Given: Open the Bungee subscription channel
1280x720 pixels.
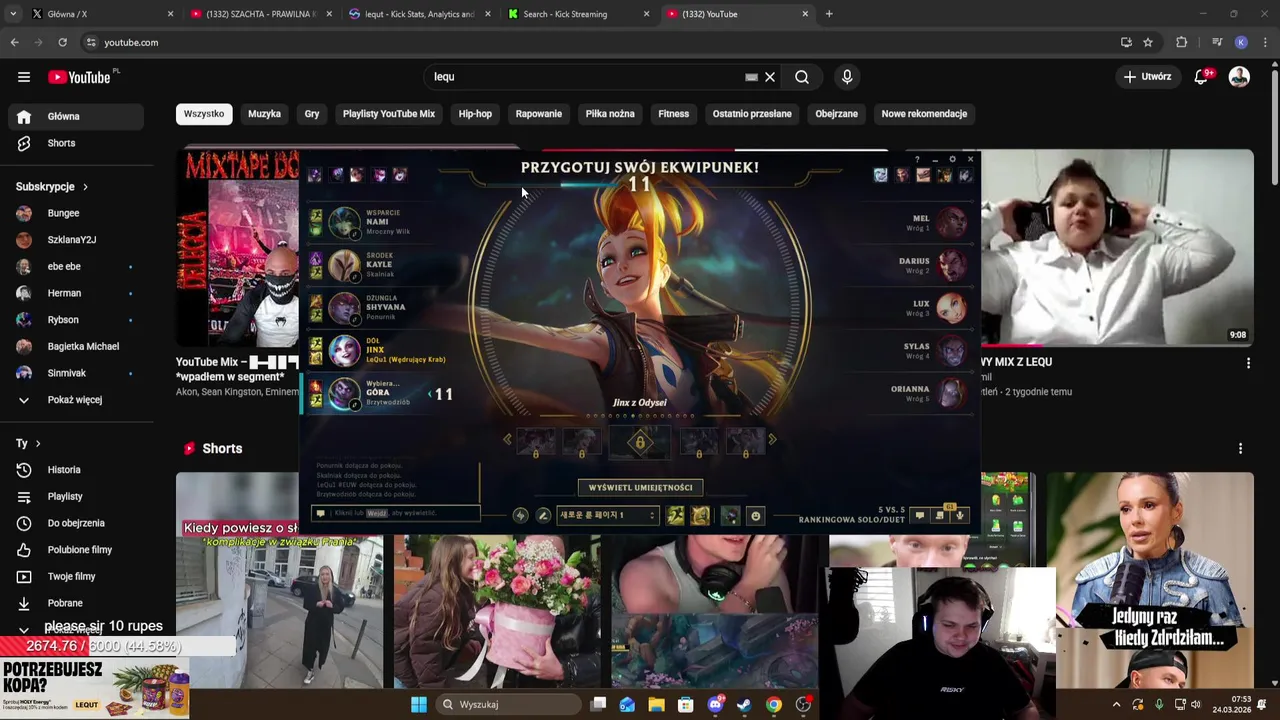Looking at the screenshot, I should 76,213.
